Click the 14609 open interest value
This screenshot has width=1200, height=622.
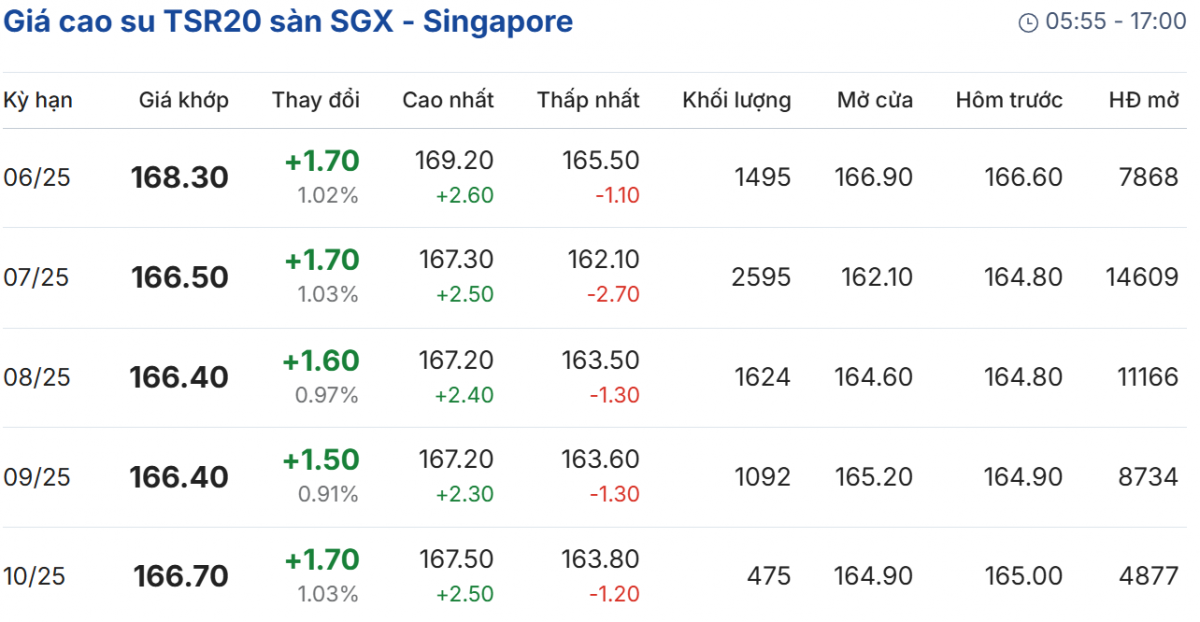1142,277
